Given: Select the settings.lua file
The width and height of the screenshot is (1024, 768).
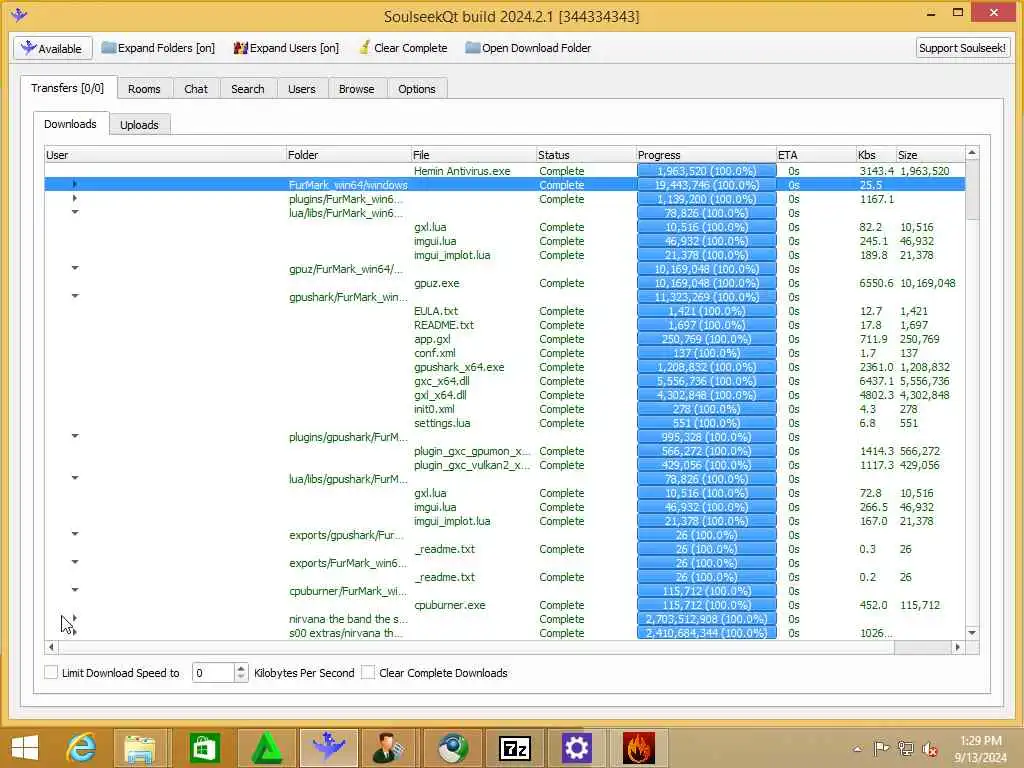Looking at the screenshot, I should pyautogui.click(x=442, y=423).
